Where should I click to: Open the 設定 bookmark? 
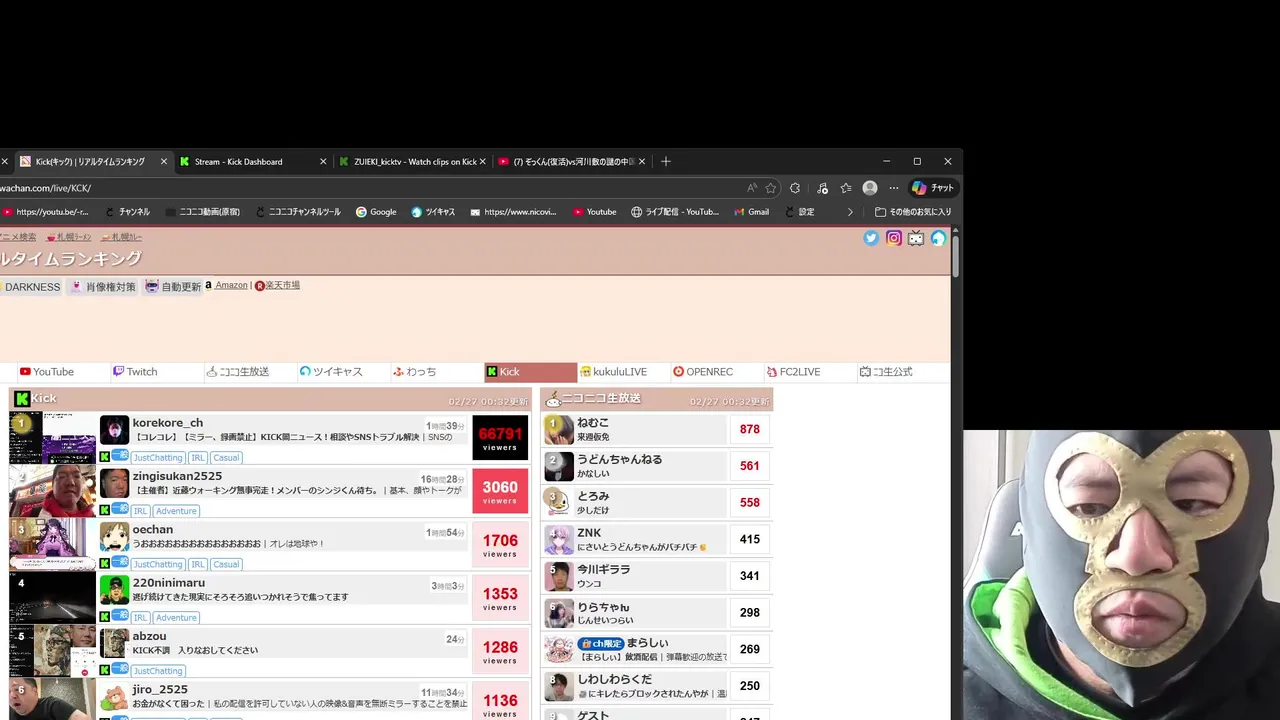coord(799,212)
